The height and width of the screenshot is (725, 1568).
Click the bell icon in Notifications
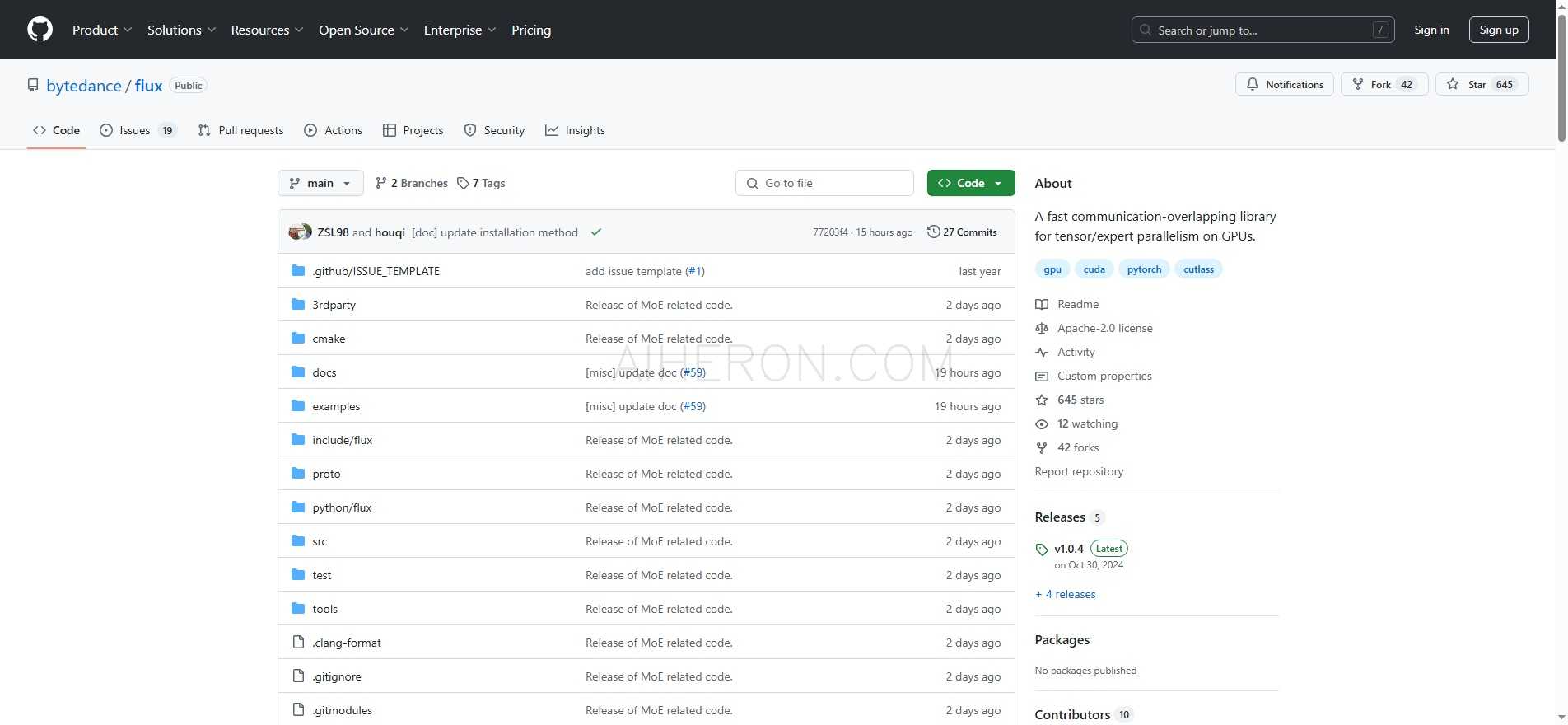pyautogui.click(x=1252, y=84)
